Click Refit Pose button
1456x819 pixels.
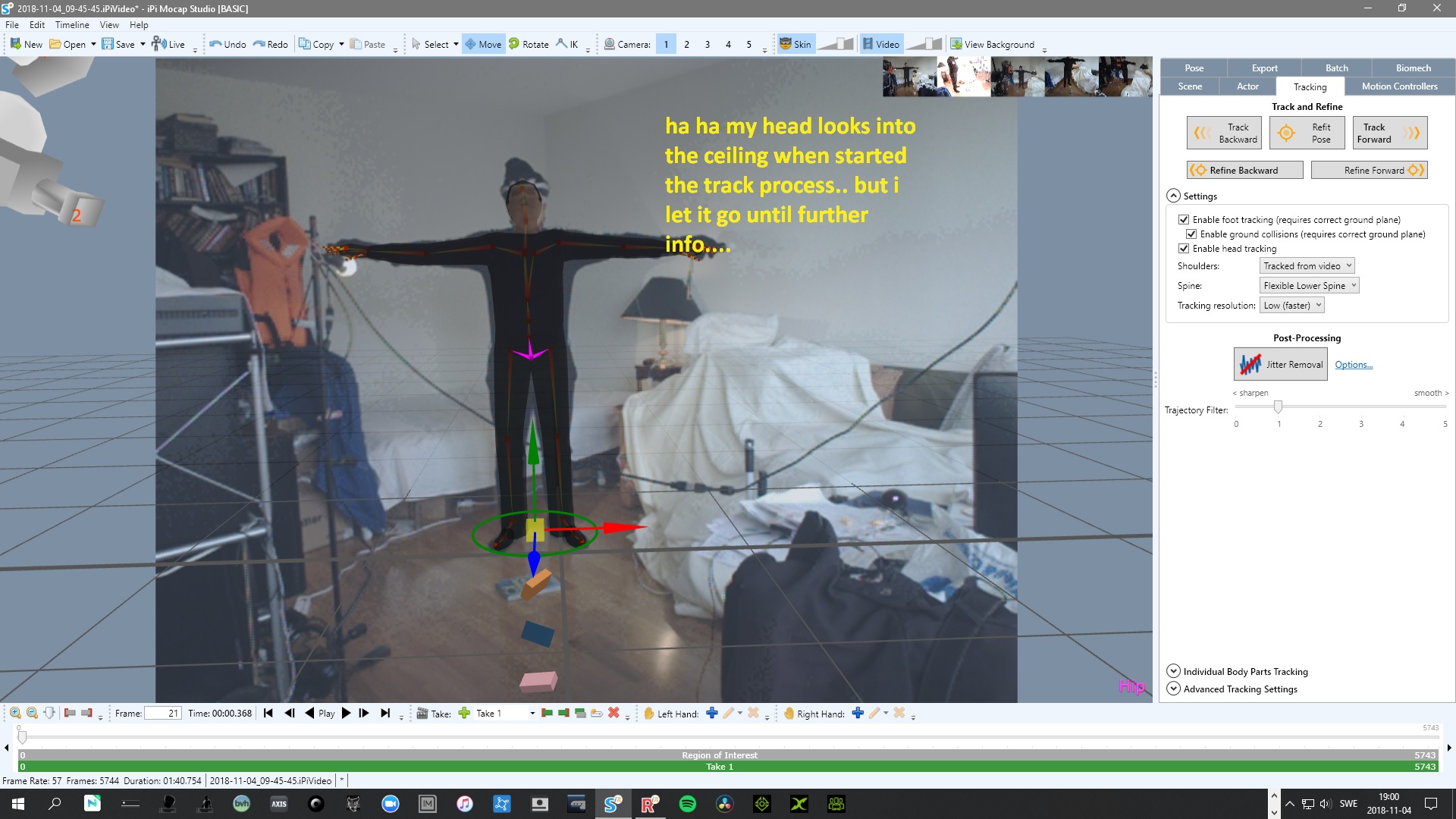pos(1307,133)
